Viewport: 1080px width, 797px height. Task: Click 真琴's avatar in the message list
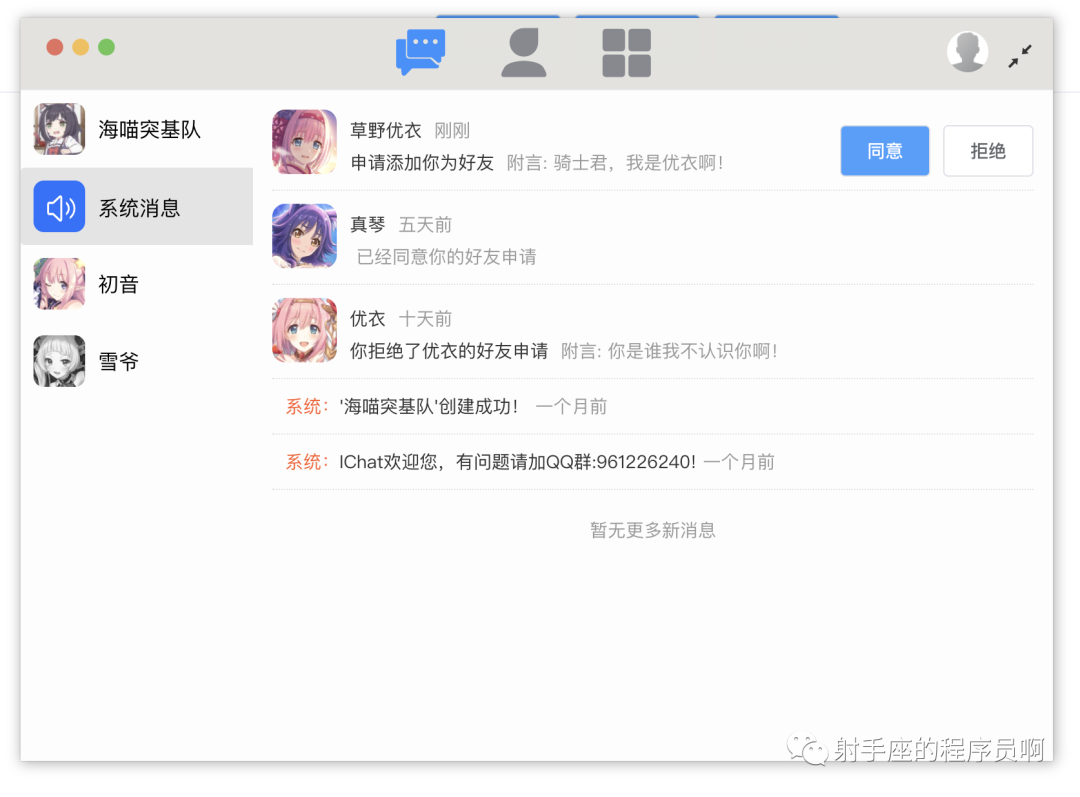pos(304,236)
